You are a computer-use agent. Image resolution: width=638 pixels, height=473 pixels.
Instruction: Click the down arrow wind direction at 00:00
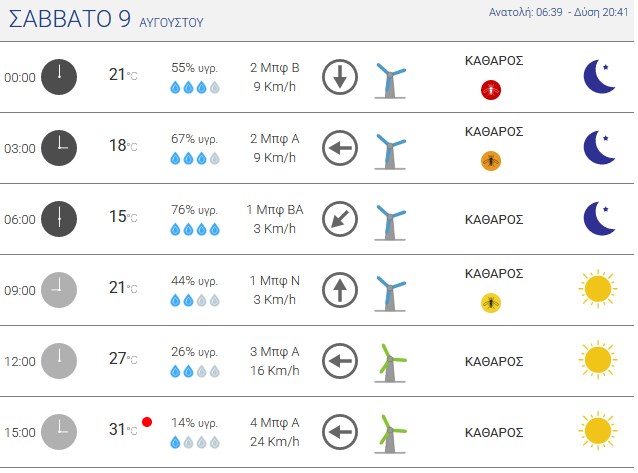point(340,77)
